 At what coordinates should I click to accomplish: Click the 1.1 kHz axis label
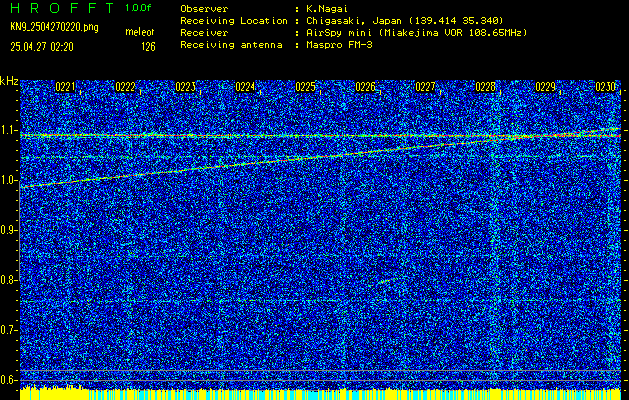tap(8, 130)
